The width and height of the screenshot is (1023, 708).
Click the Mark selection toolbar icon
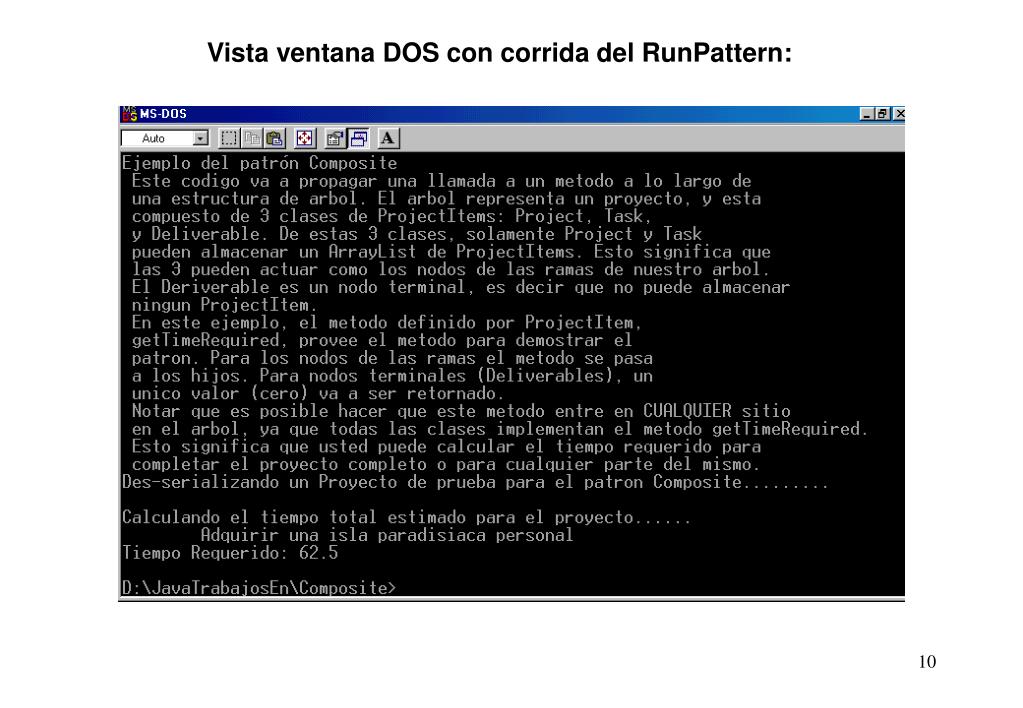tap(229, 138)
